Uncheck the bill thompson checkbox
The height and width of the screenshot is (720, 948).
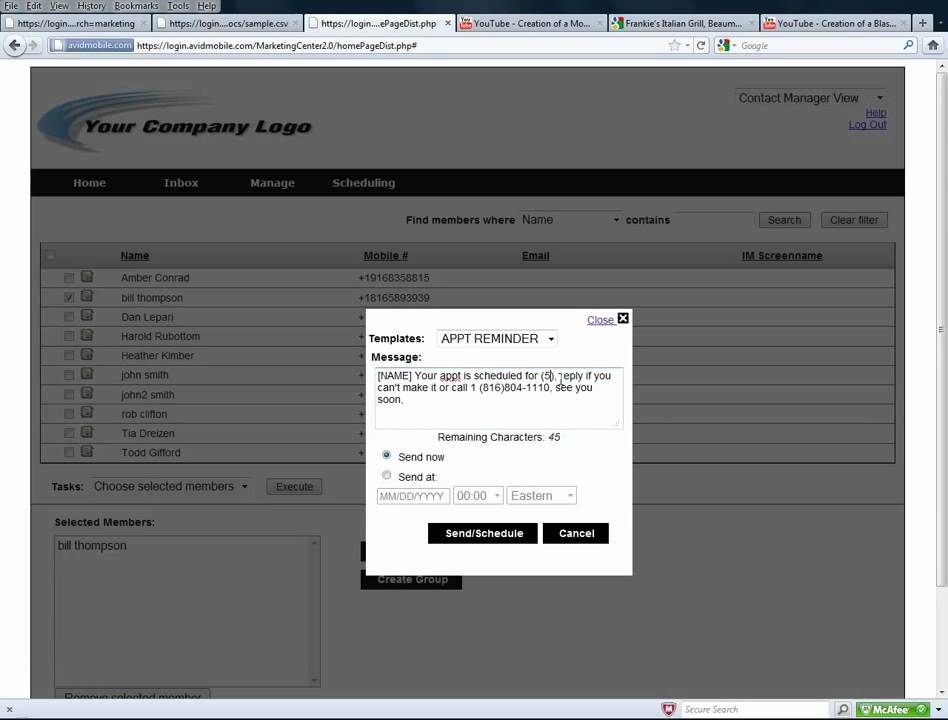(69, 297)
